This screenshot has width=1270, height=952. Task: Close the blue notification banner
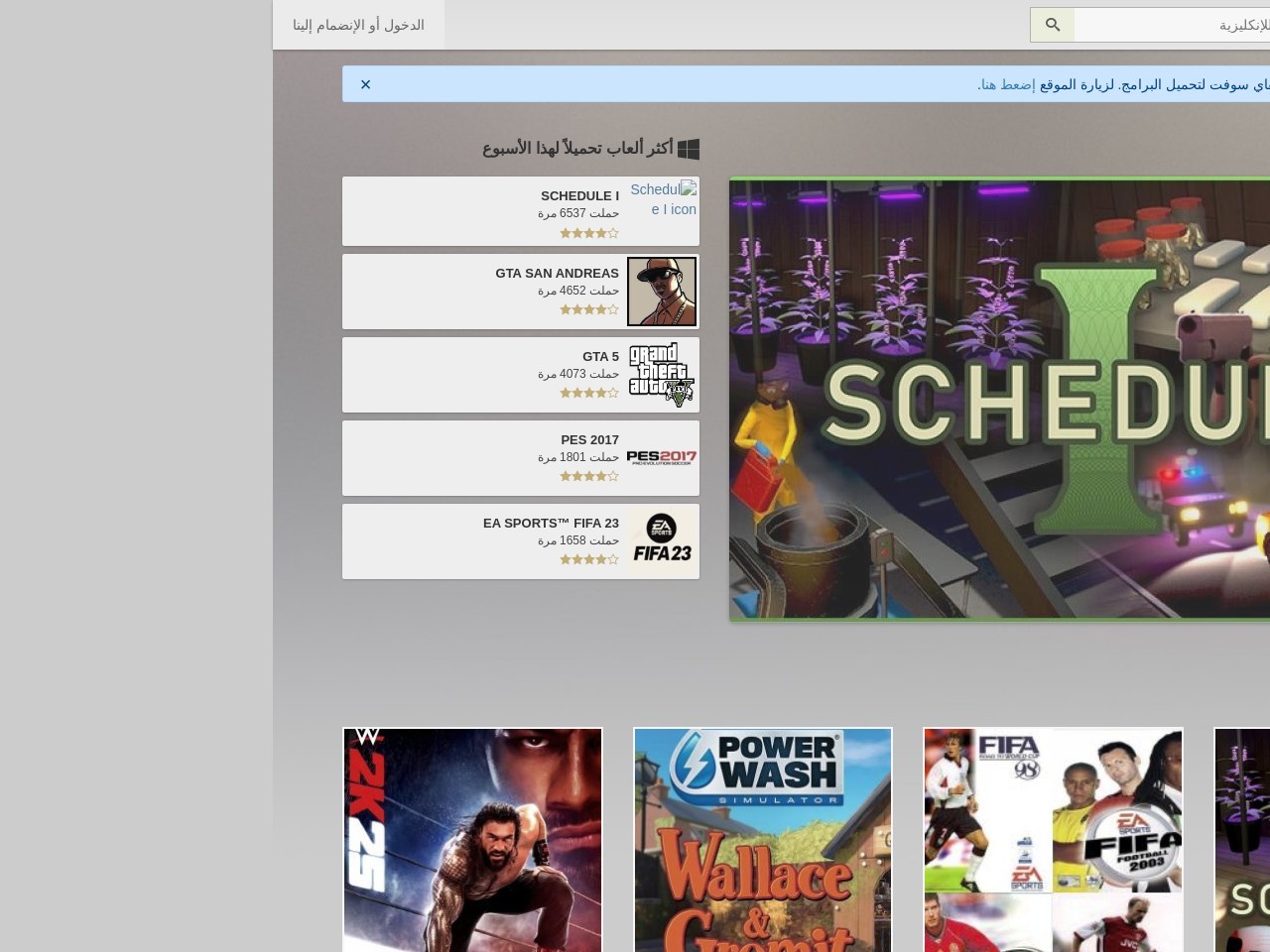[x=365, y=84]
